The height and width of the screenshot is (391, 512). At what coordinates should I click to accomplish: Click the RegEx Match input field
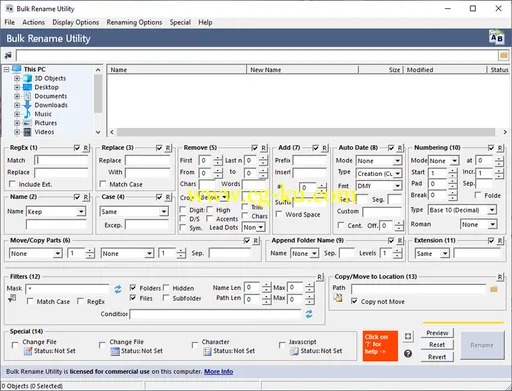point(61,160)
